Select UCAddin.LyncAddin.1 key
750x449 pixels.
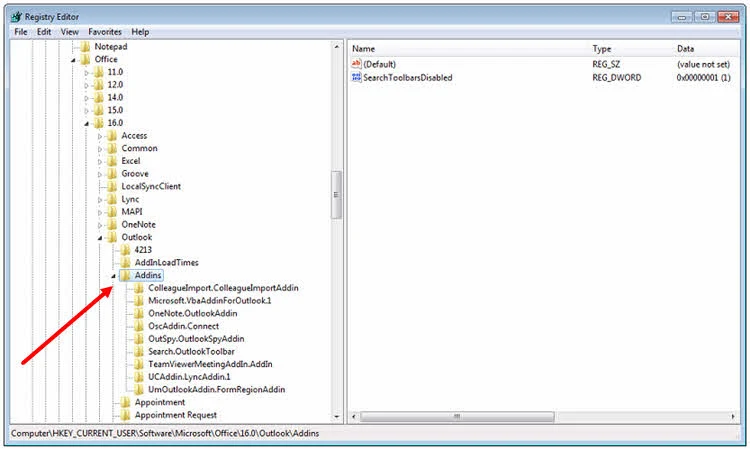(x=189, y=377)
